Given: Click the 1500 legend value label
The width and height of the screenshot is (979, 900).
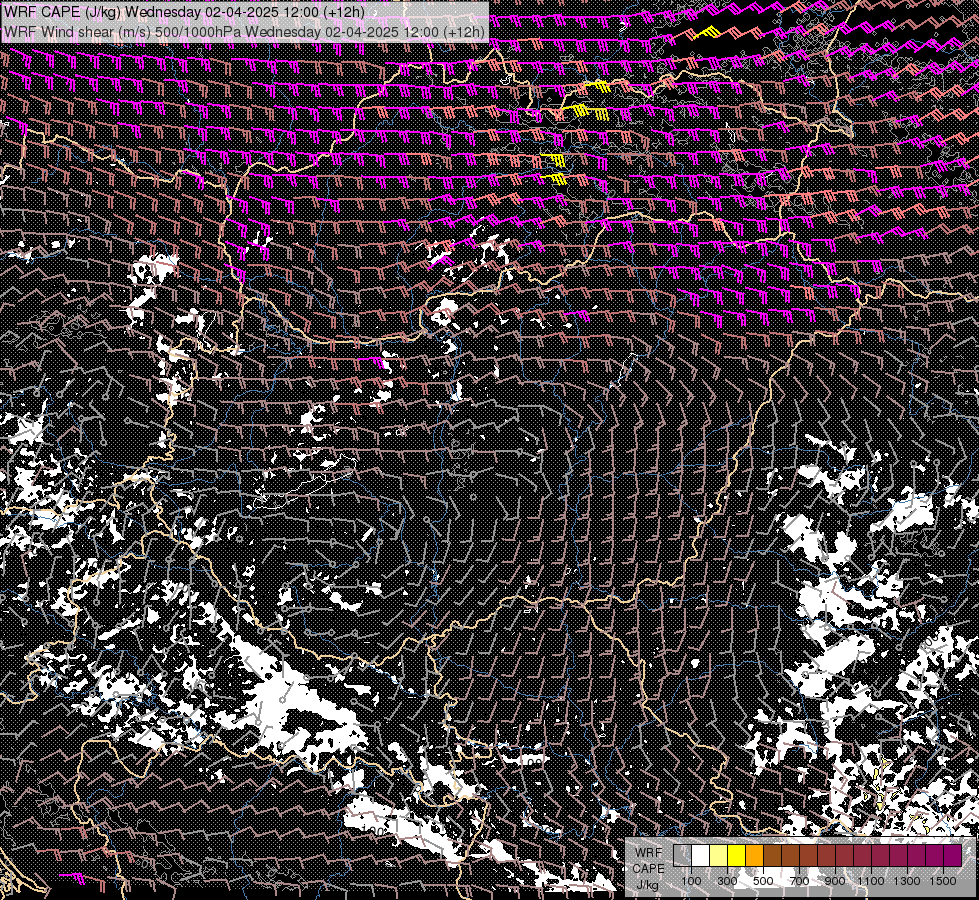Looking at the screenshot, I should [x=943, y=881].
